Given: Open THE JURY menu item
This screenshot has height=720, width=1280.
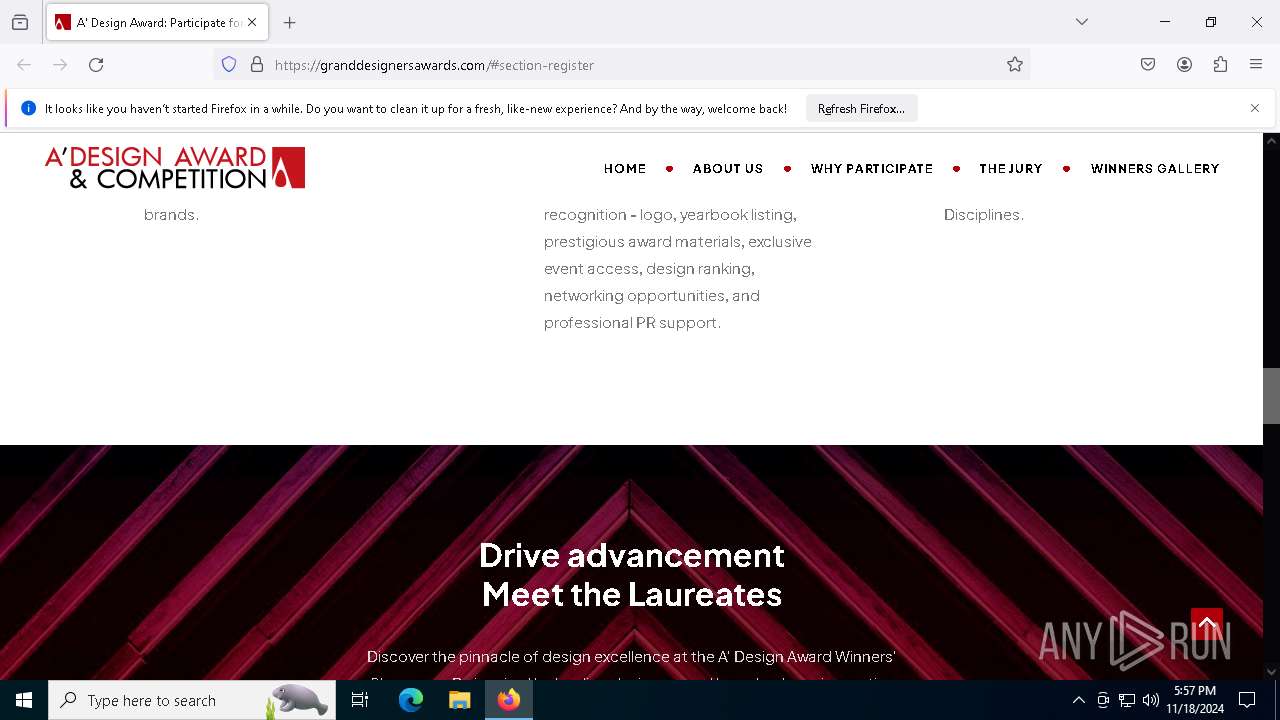Looking at the screenshot, I should click(1011, 169).
